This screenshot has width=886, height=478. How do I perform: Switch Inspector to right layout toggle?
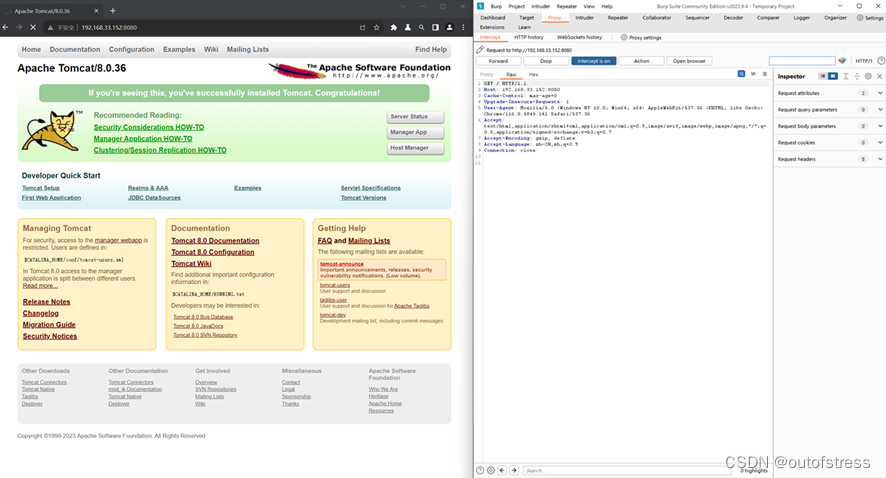pos(833,76)
